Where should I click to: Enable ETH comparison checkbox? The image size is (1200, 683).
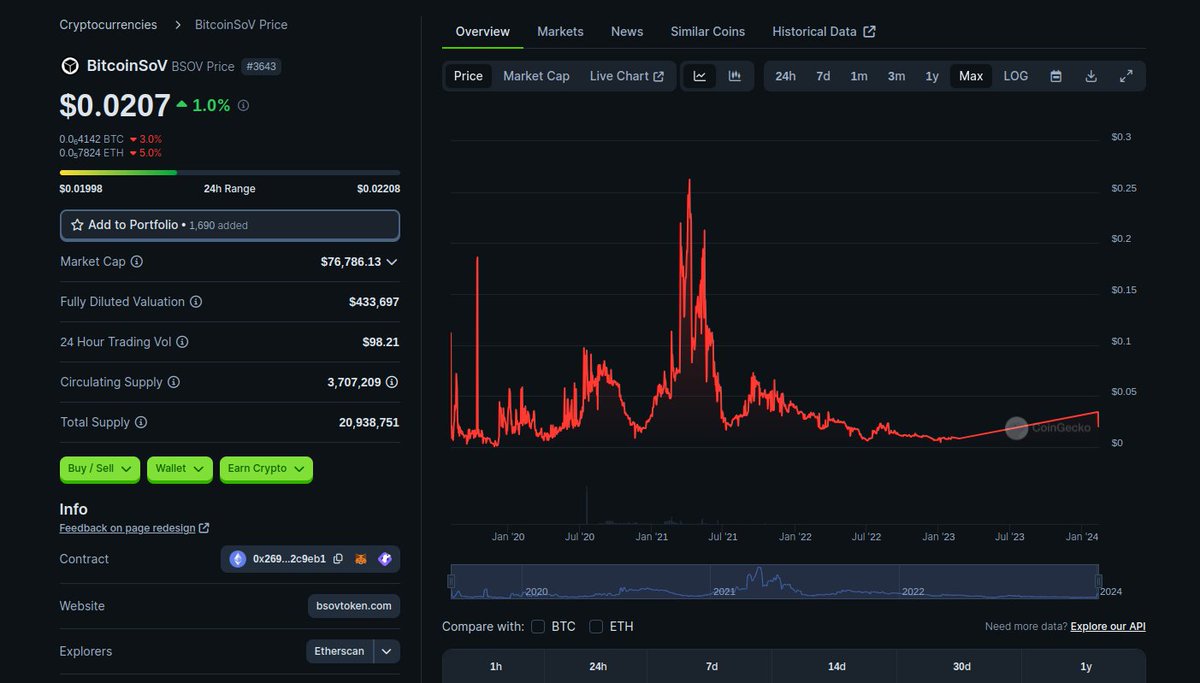pyautogui.click(x=596, y=626)
